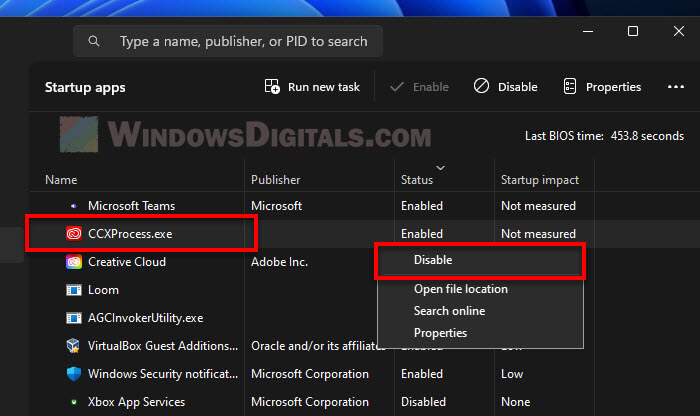Select the AGCInvokerUtility.exe name
This screenshot has height=416, width=700.
(146, 318)
